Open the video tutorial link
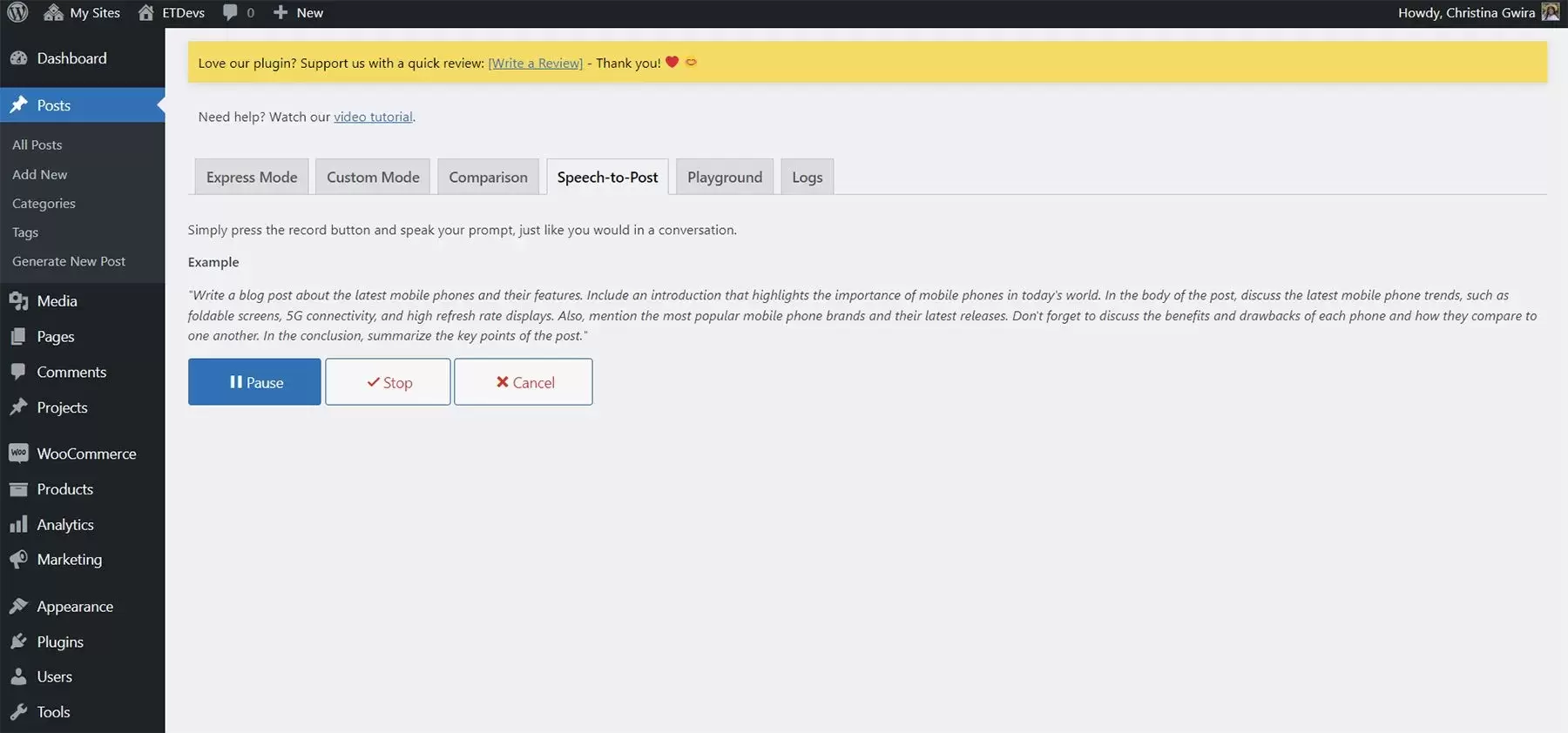 374,117
